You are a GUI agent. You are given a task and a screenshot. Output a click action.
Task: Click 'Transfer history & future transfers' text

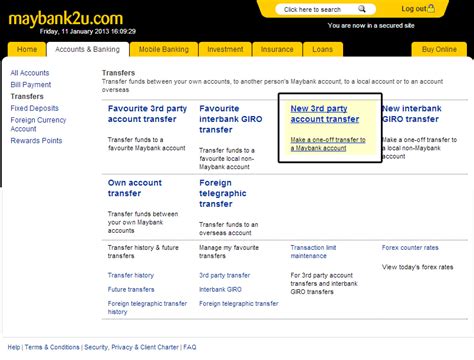pyautogui.click(x=143, y=252)
